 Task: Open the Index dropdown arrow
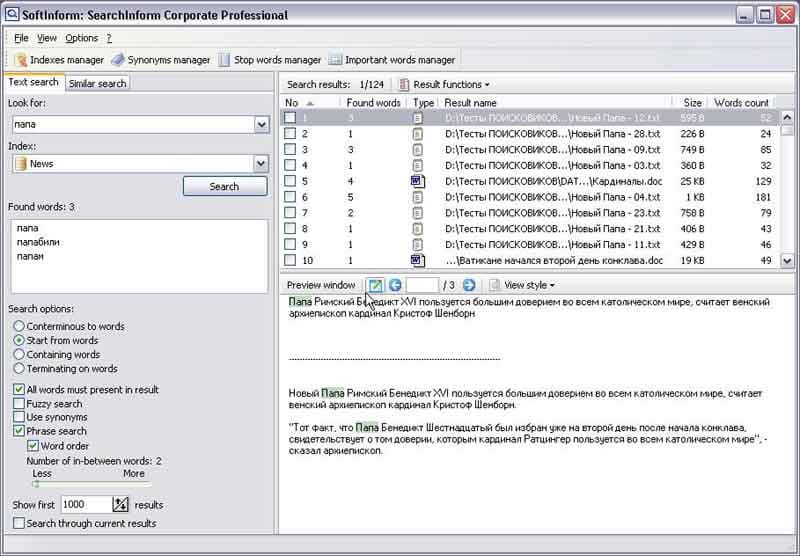click(x=261, y=164)
